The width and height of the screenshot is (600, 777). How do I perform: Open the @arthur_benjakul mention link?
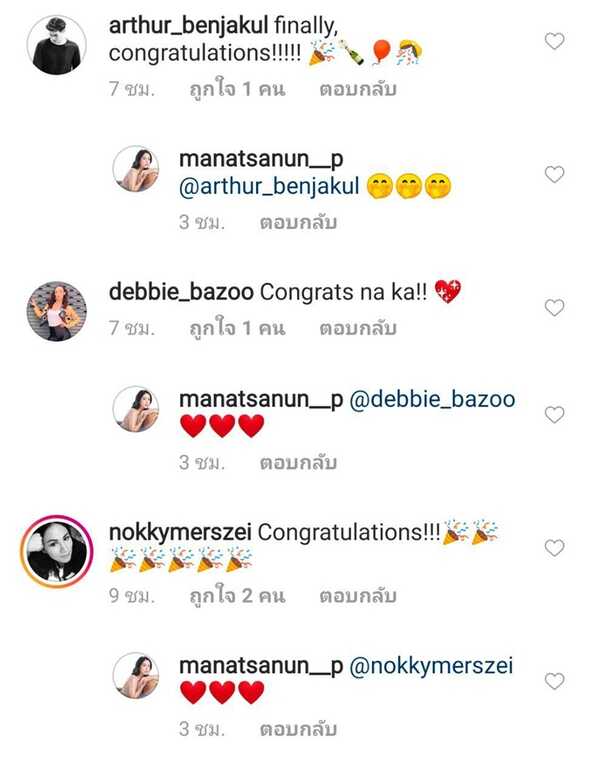[x=268, y=187]
